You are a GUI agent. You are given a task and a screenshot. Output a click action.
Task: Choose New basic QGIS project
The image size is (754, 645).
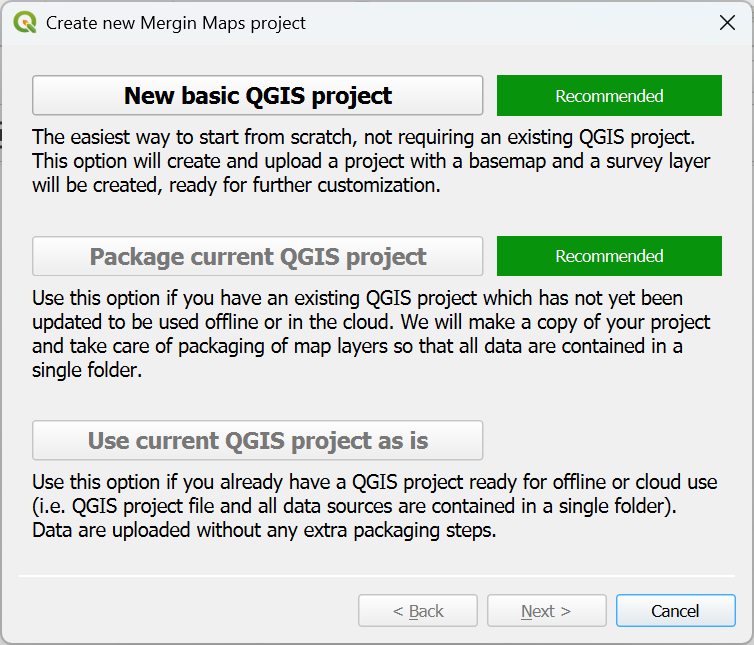(x=258, y=96)
